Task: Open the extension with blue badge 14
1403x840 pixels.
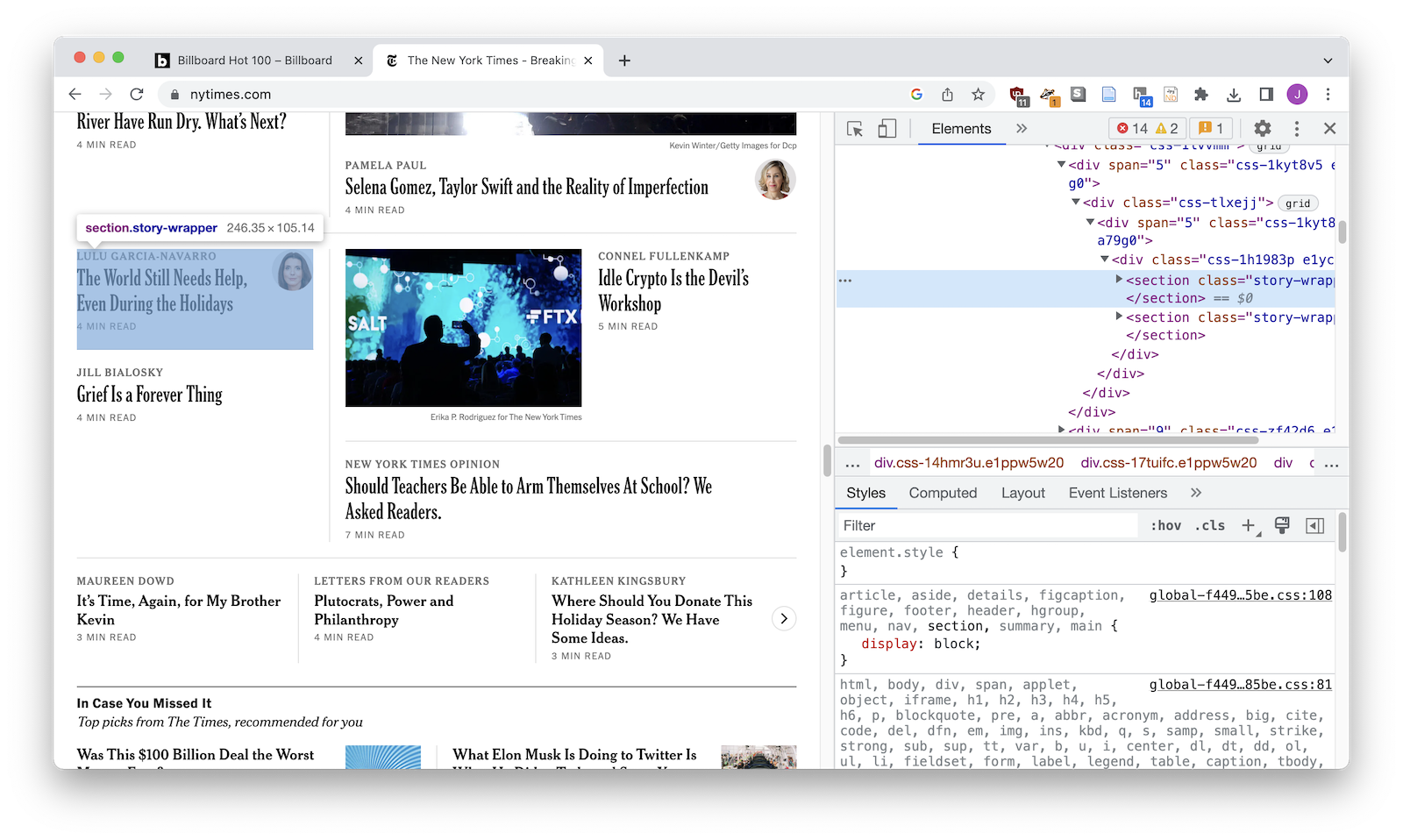Action: (x=1142, y=96)
